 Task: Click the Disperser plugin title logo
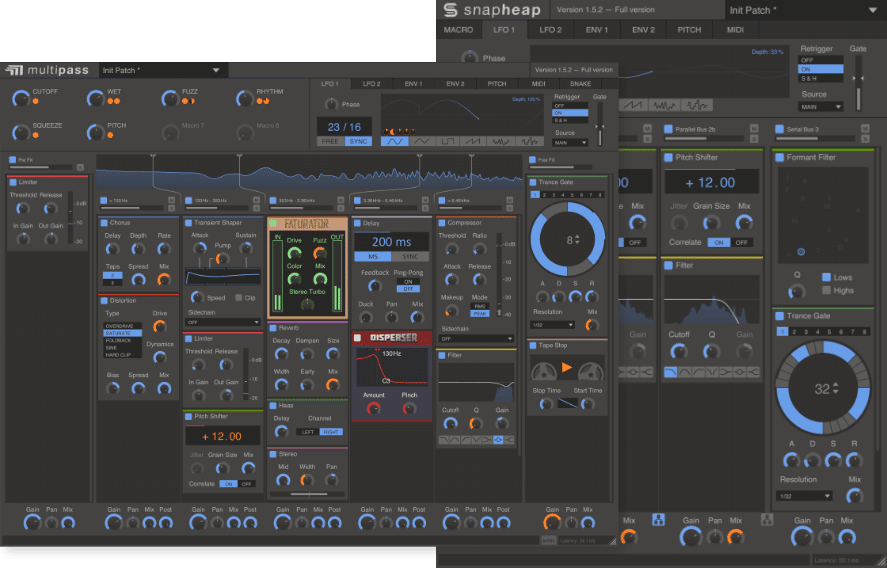coord(393,338)
